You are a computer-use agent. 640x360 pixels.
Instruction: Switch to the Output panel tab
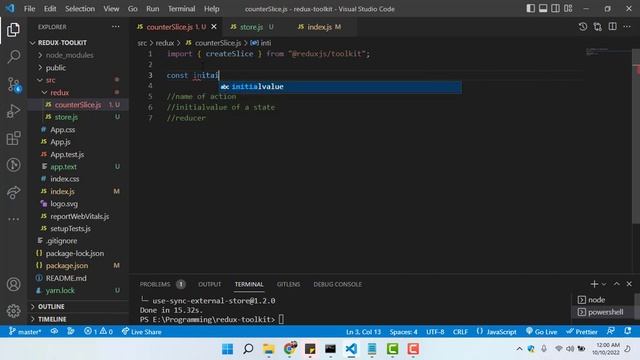click(209, 284)
